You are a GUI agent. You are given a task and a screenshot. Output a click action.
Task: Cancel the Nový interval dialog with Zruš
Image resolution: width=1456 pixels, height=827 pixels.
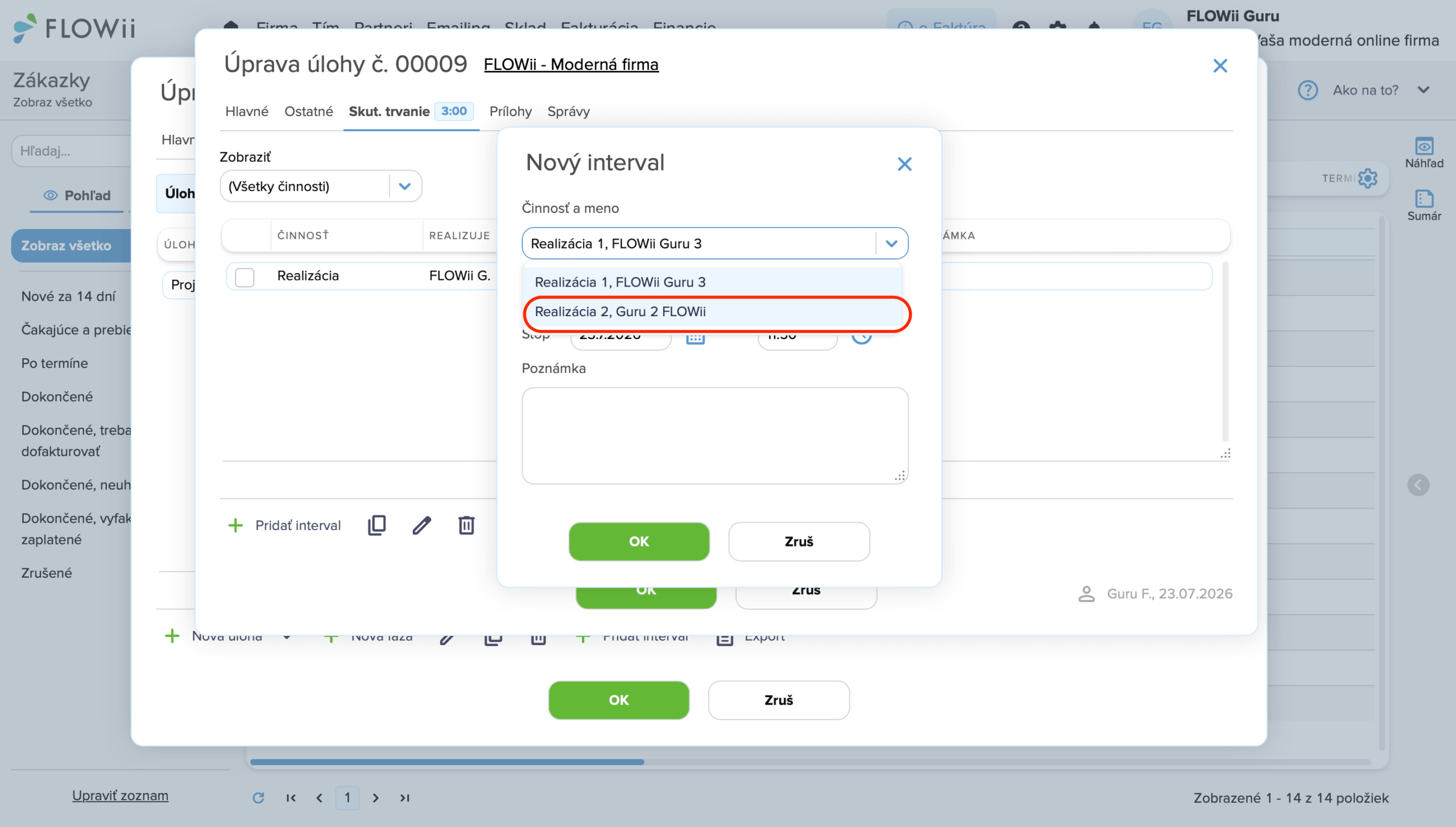point(799,541)
